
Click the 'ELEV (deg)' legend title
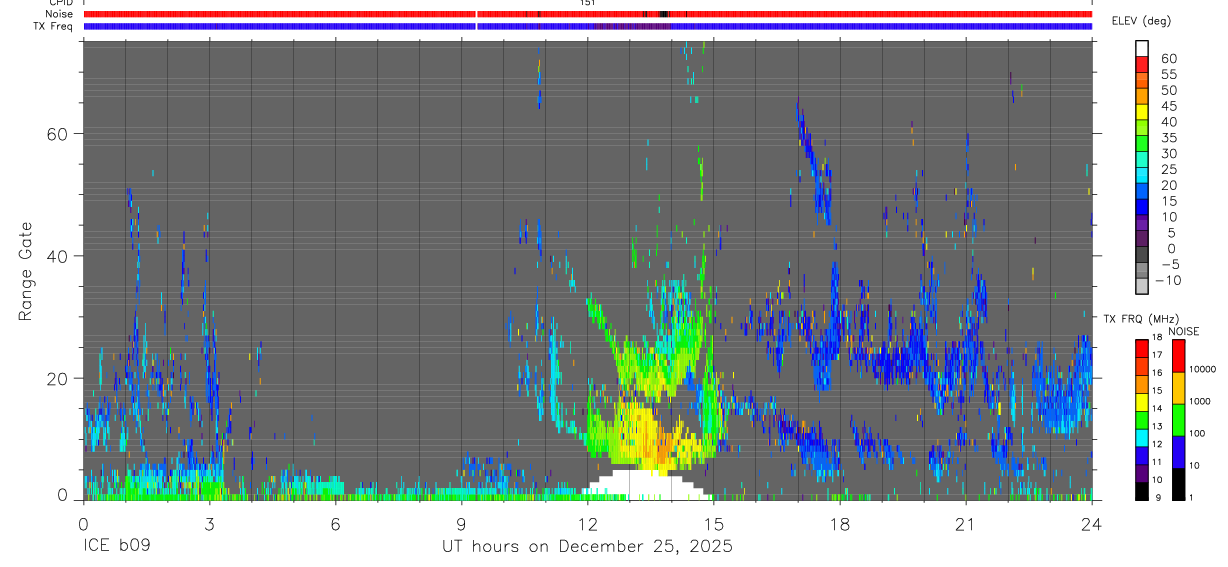1141,21
